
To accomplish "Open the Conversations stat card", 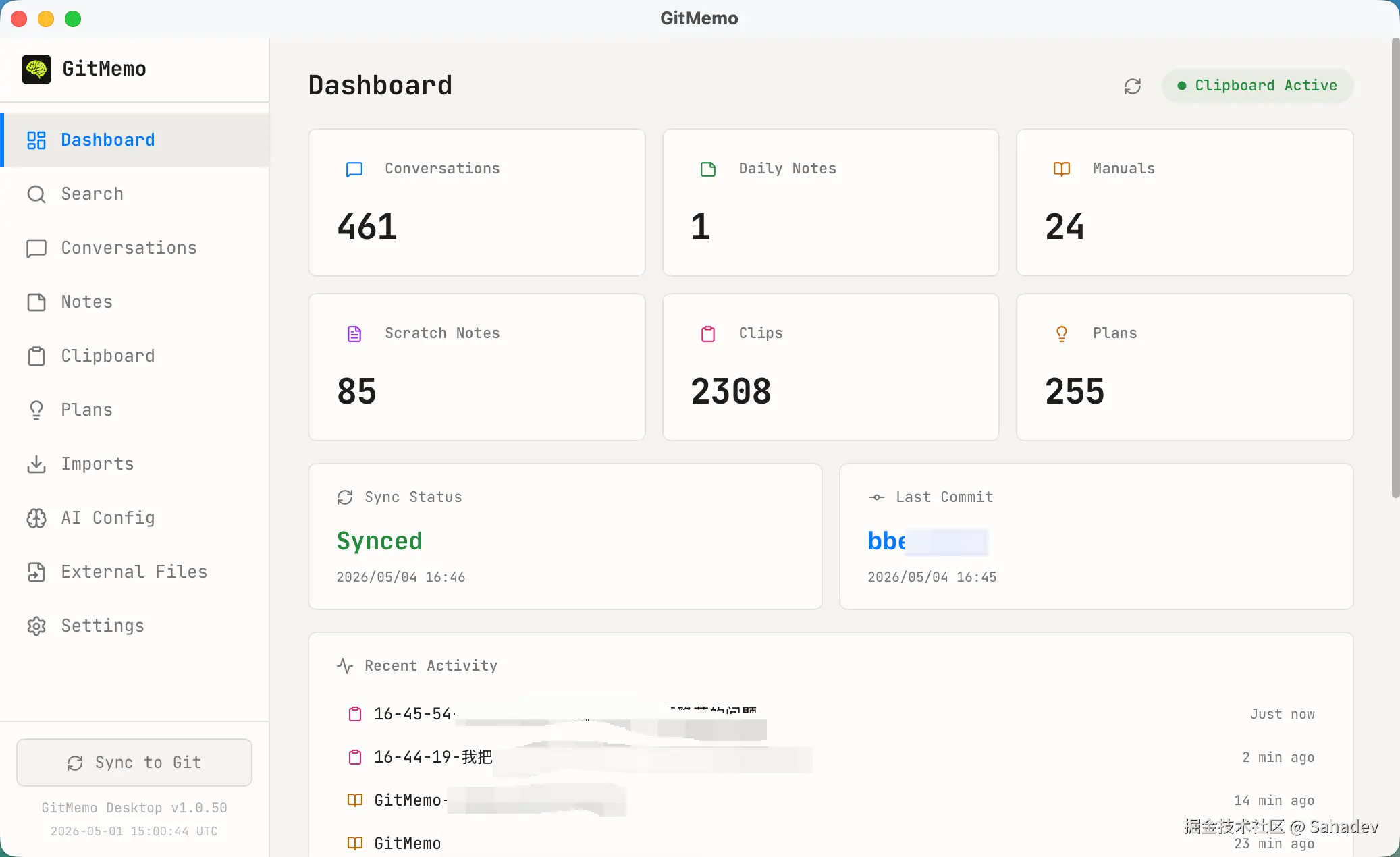I will [x=477, y=202].
